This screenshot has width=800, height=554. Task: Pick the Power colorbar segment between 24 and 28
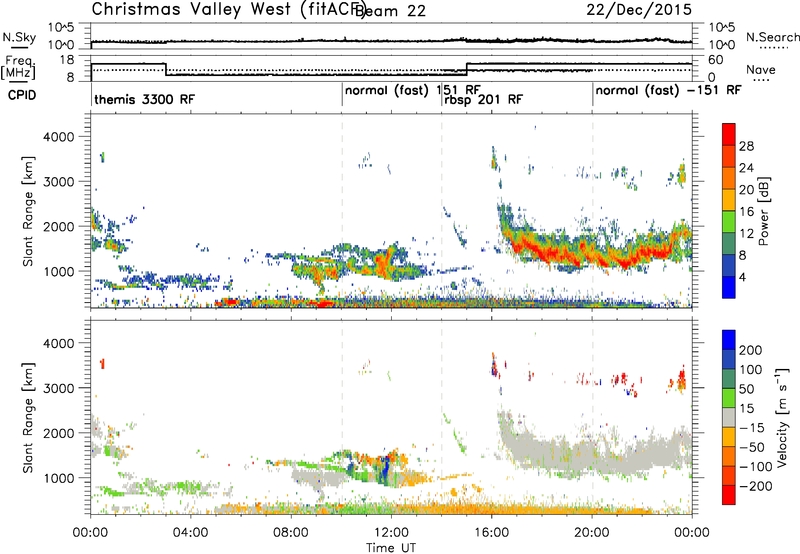(729, 156)
